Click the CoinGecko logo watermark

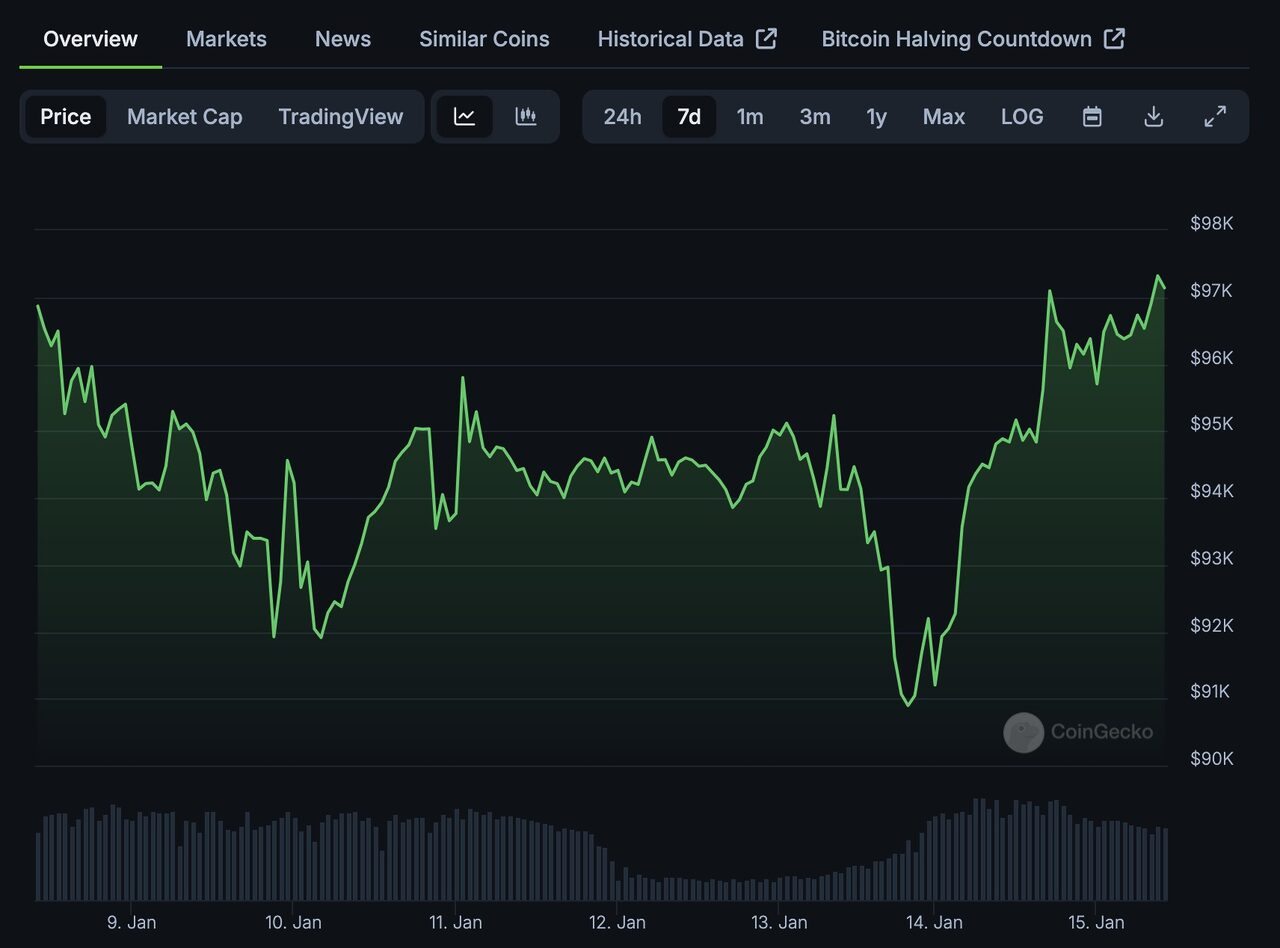[1078, 732]
